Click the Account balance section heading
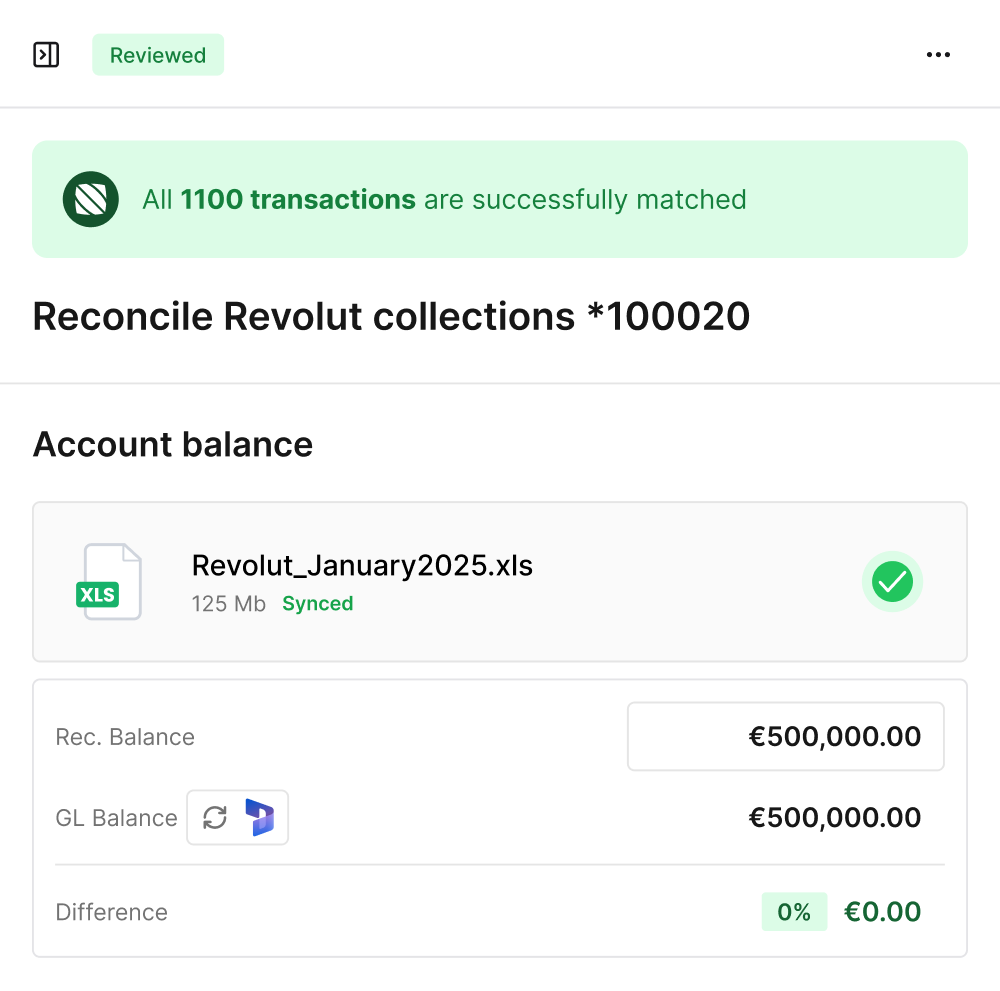The height and width of the screenshot is (991, 1000). tap(173, 444)
